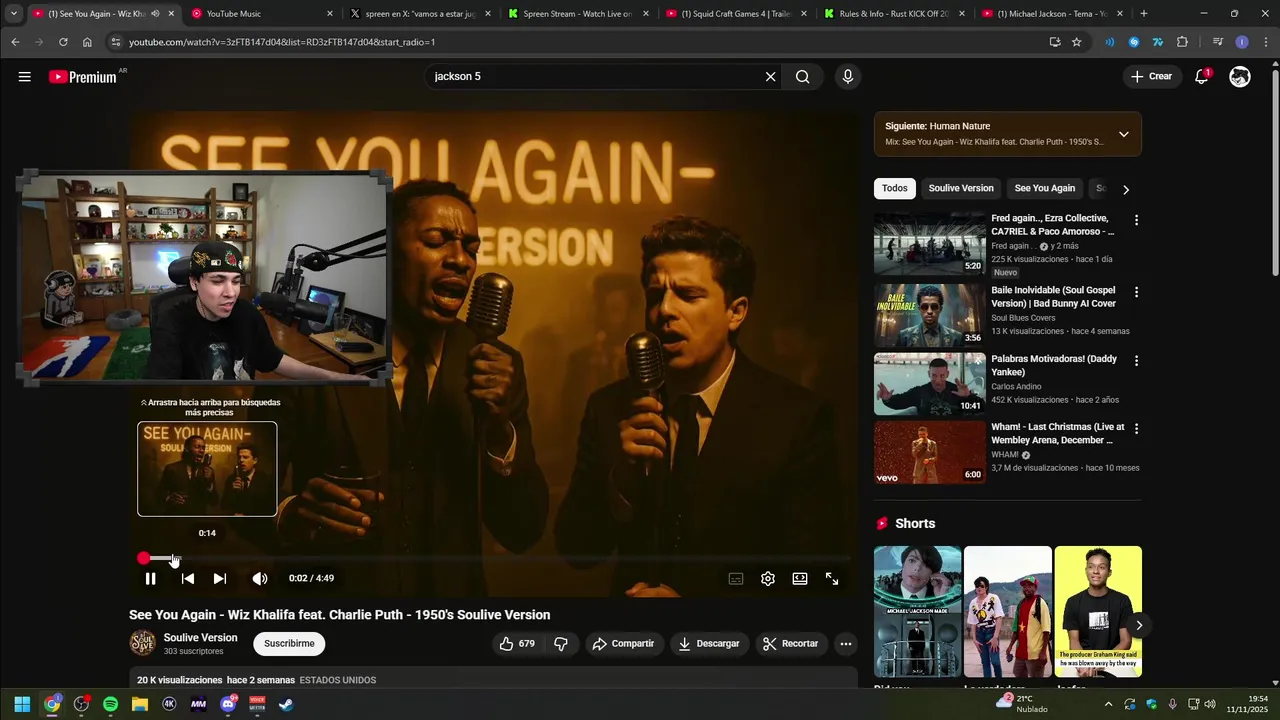This screenshot has height=720, width=1280.
Task: Open the player settings gear
Action: pos(768,578)
